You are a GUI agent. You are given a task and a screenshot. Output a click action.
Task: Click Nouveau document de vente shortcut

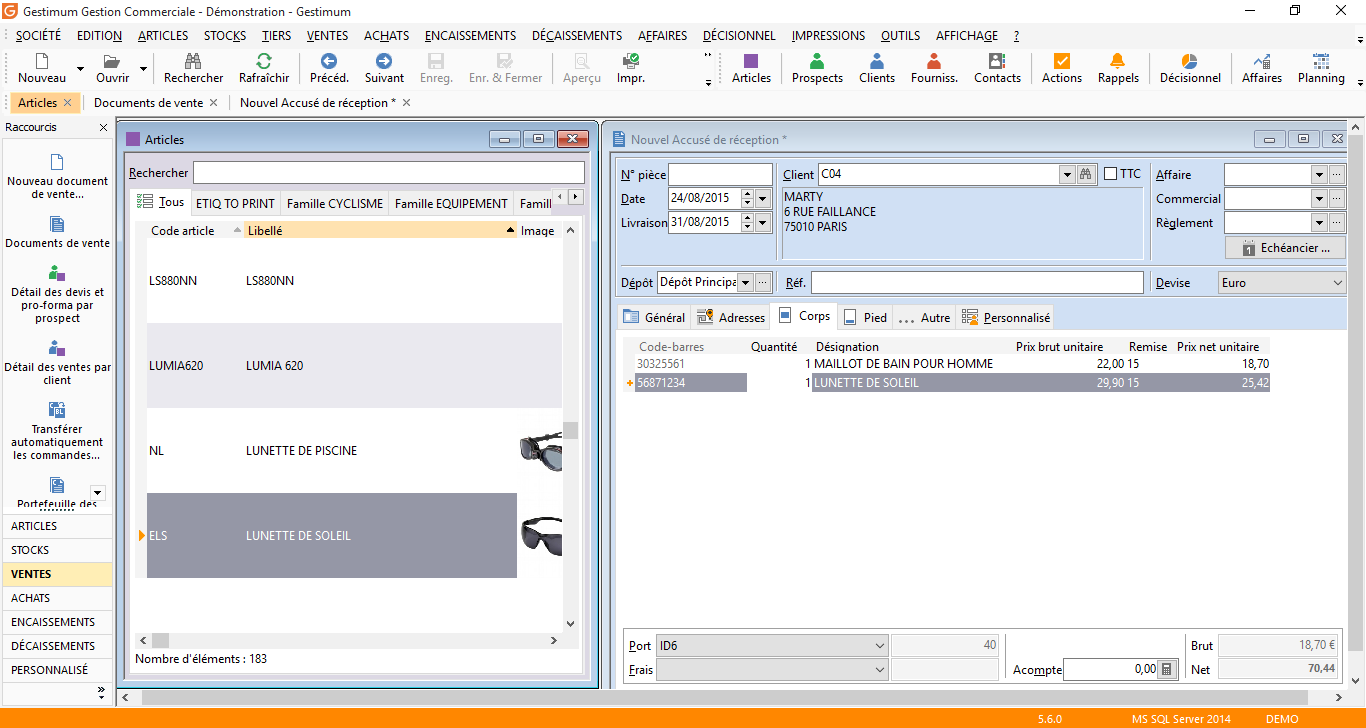(x=57, y=177)
